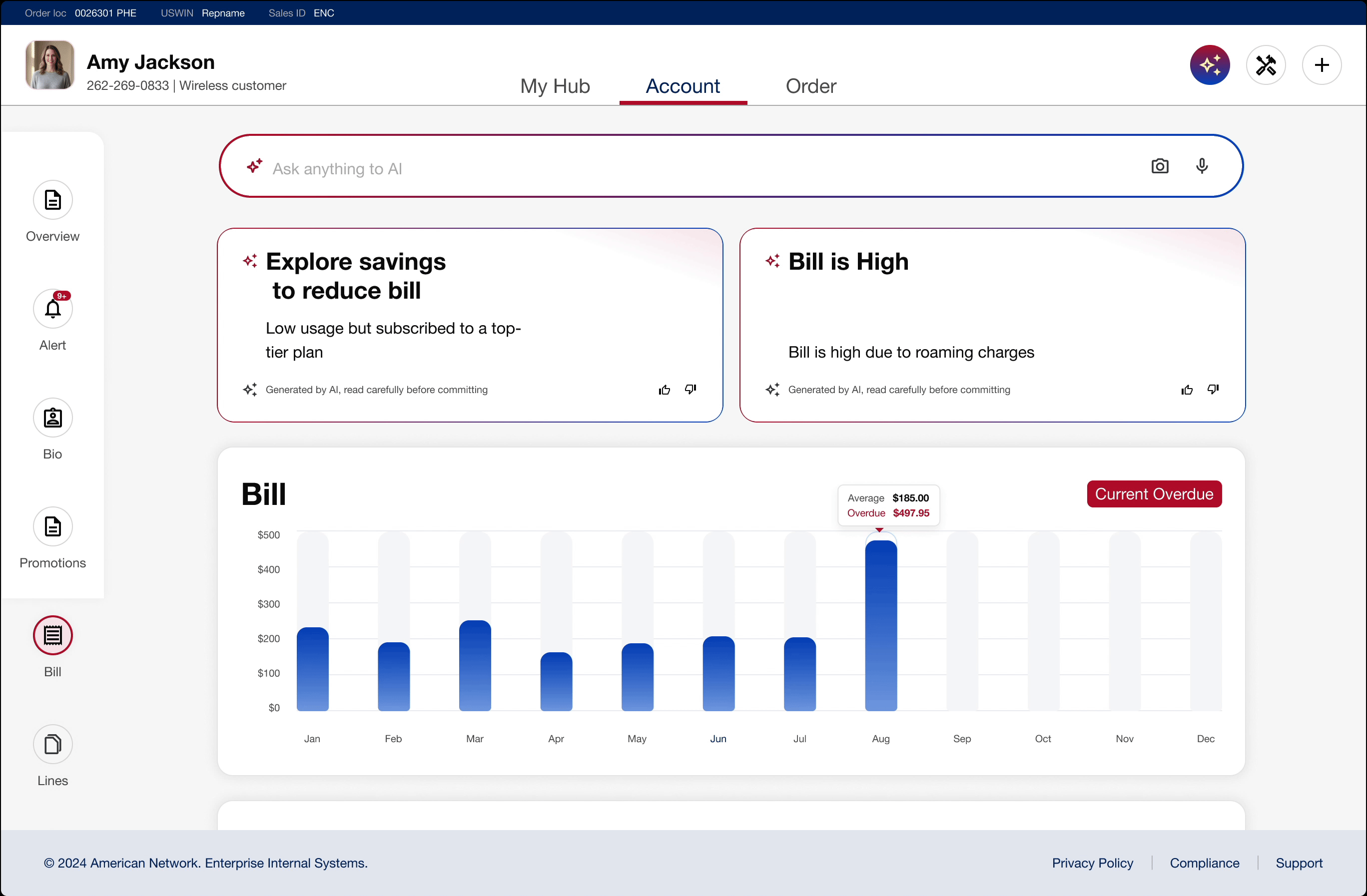Click the plus add button in header

(1322, 65)
